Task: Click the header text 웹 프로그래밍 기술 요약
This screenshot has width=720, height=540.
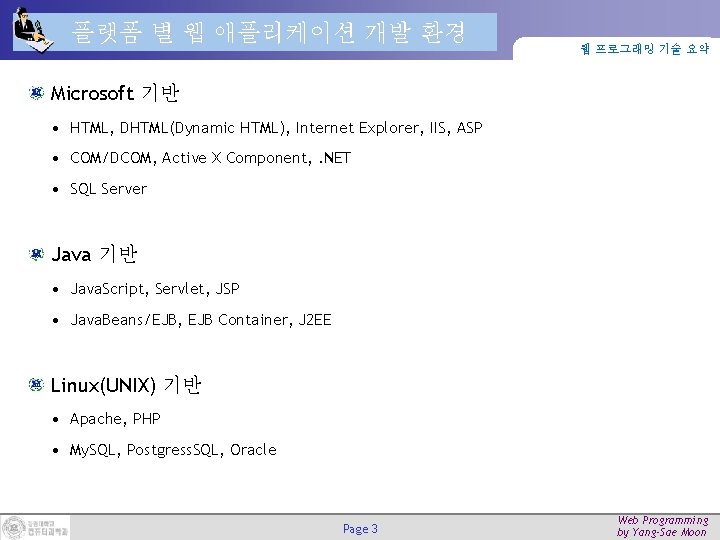Action: 645,48
